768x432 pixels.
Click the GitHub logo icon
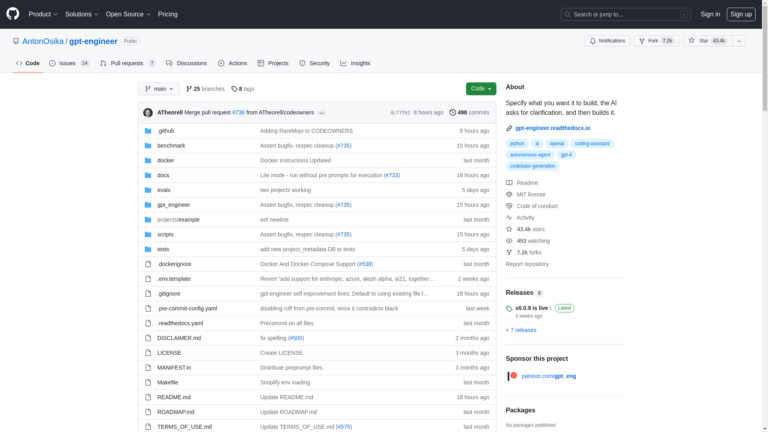tap(13, 14)
